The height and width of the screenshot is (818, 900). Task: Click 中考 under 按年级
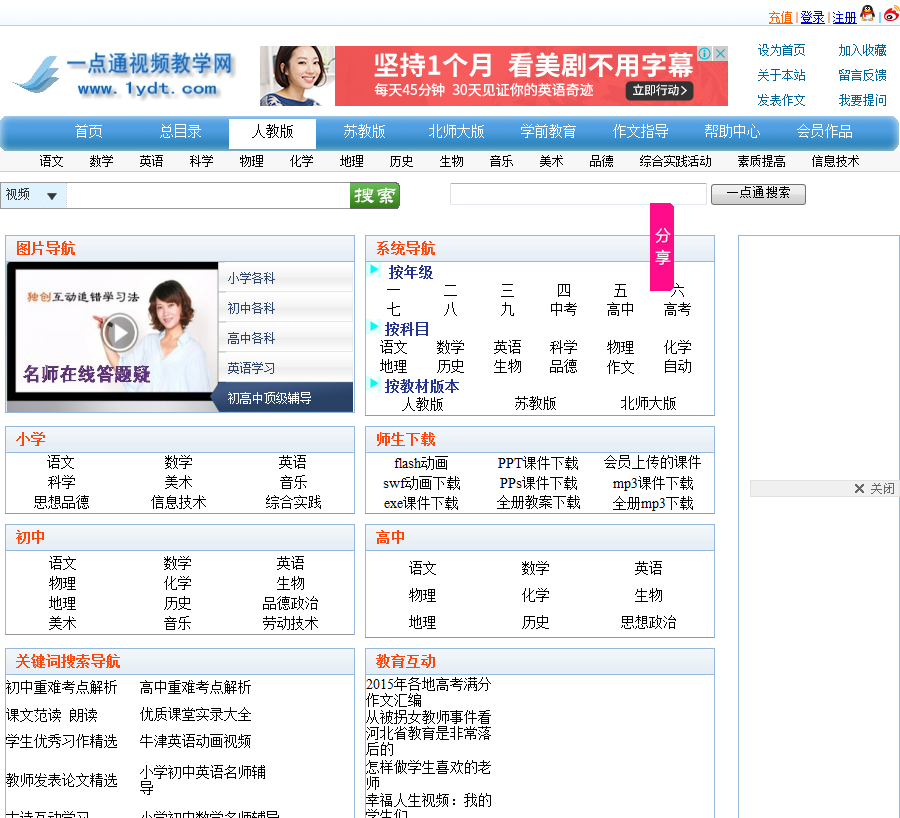click(x=563, y=309)
